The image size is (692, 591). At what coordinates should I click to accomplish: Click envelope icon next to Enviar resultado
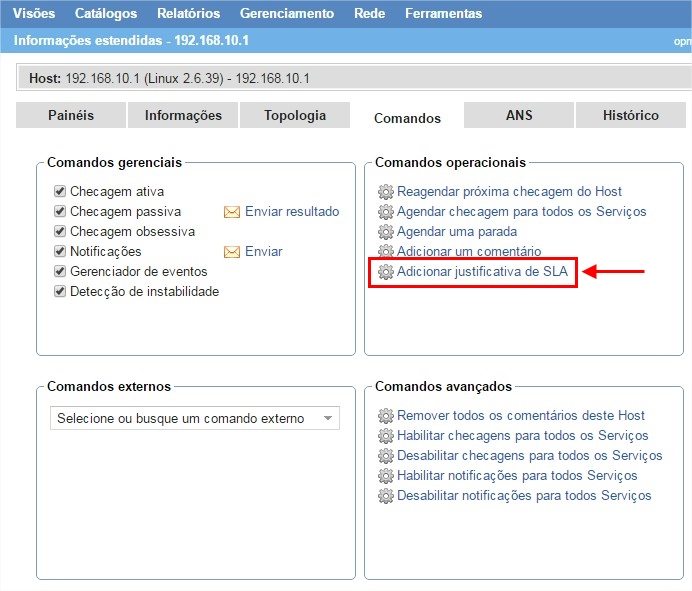(x=232, y=212)
